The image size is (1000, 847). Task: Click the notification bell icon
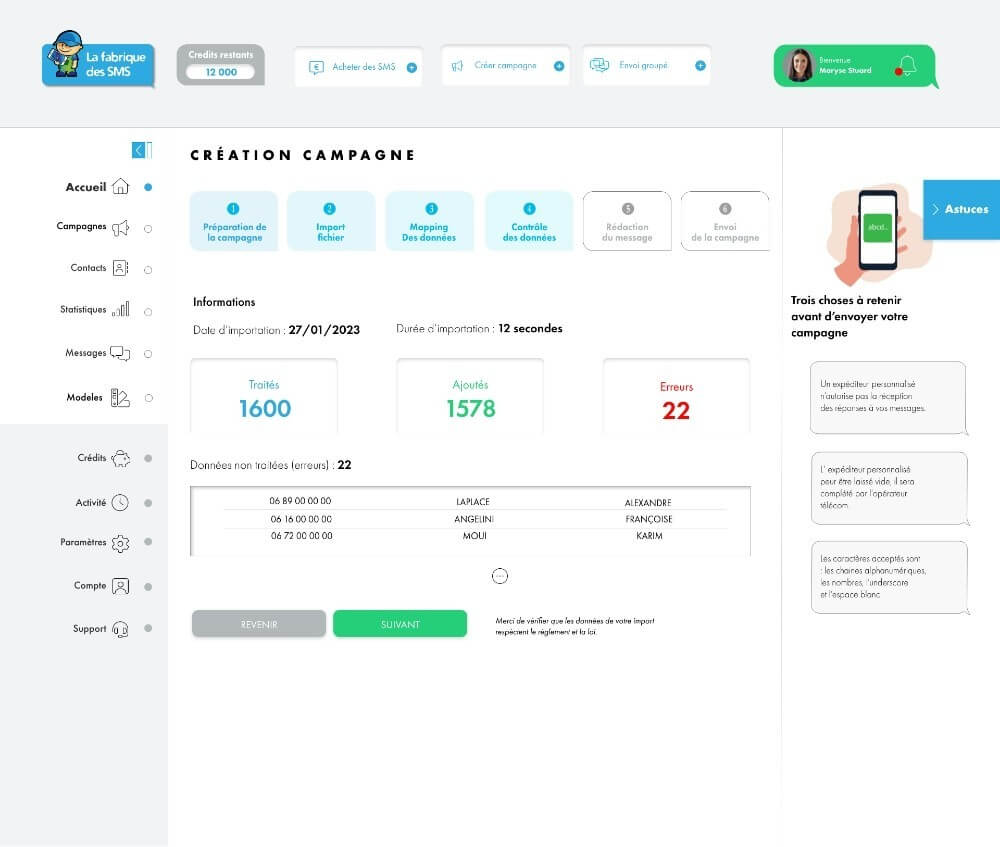click(907, 66)
